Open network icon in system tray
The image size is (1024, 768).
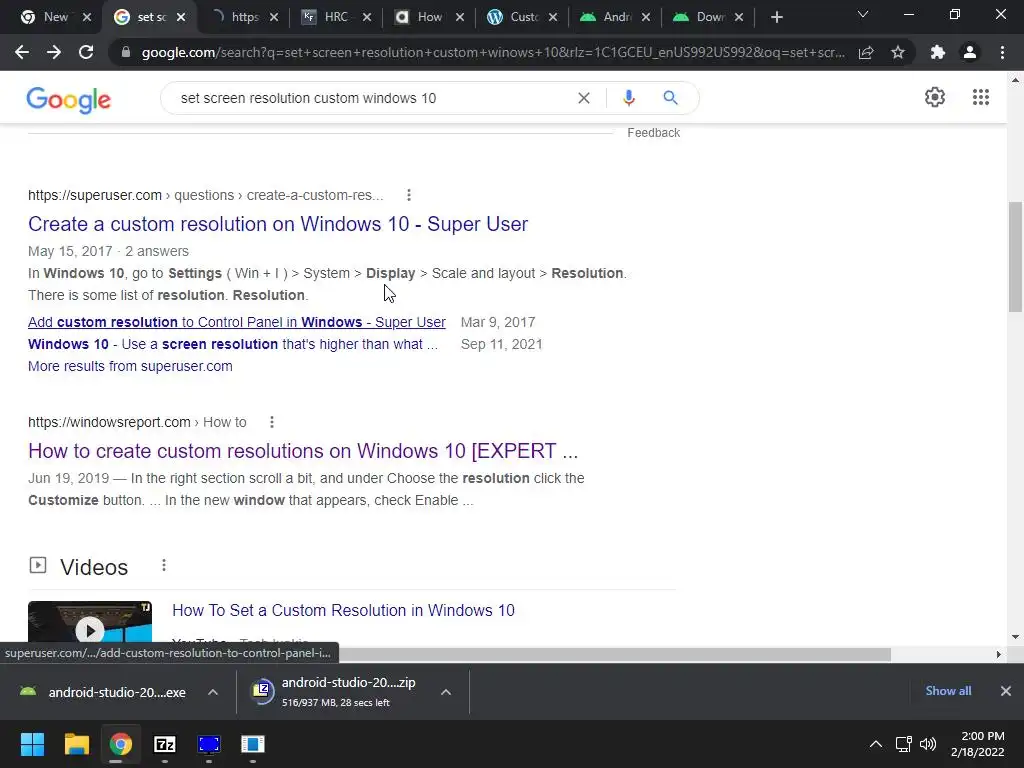click(903, 744)
